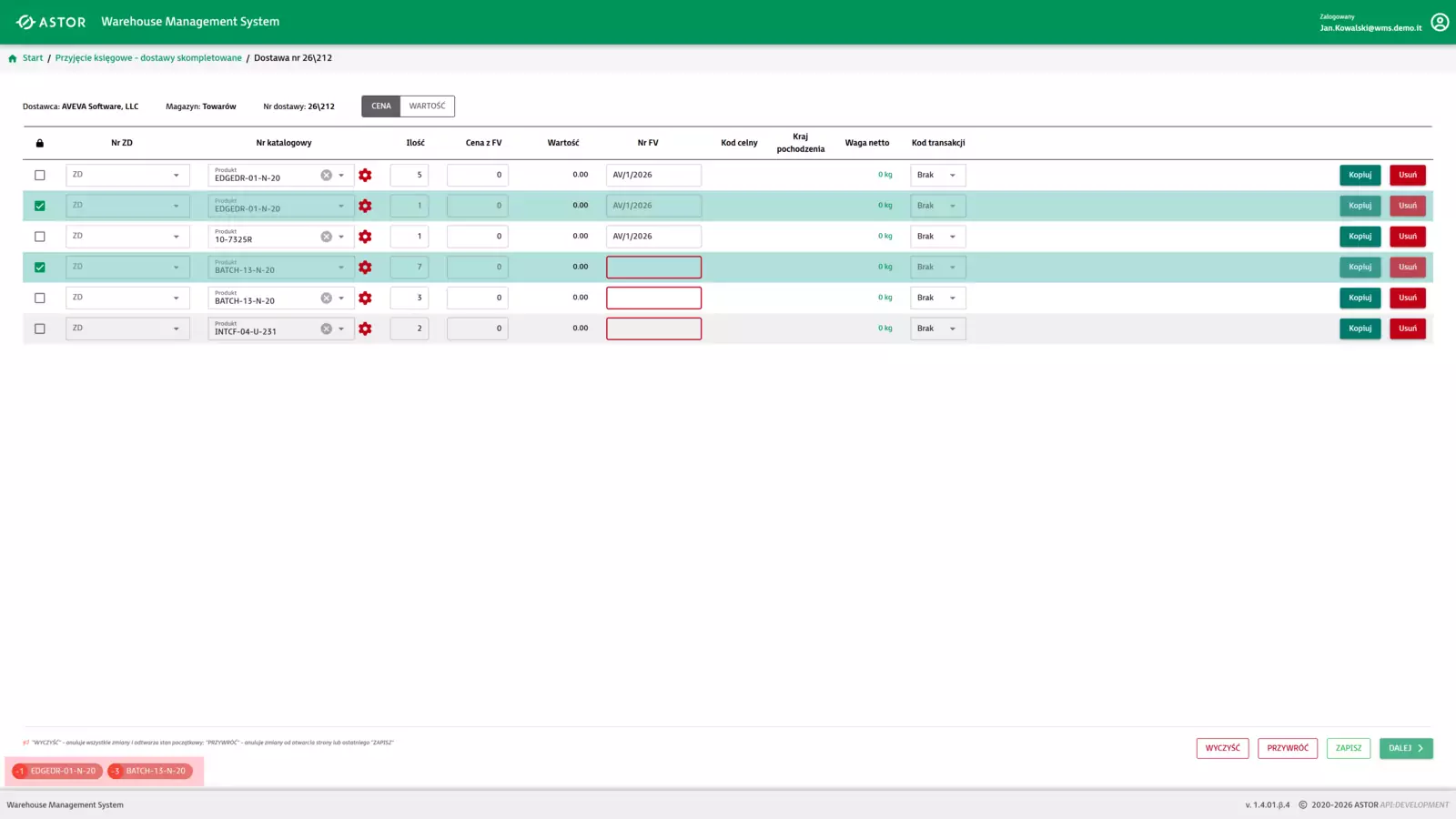The image size is (1456, 819).
Task: Open gear settings for INTCF-04-U-231 row
Action: coord(365,329)
